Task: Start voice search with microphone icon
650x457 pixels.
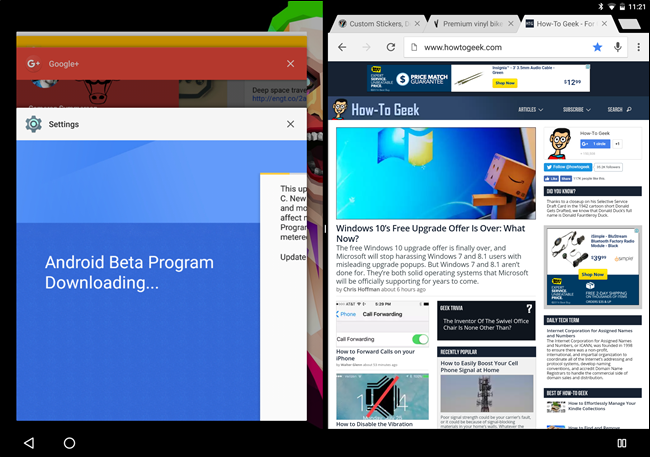Action: (x=618, y=47)
